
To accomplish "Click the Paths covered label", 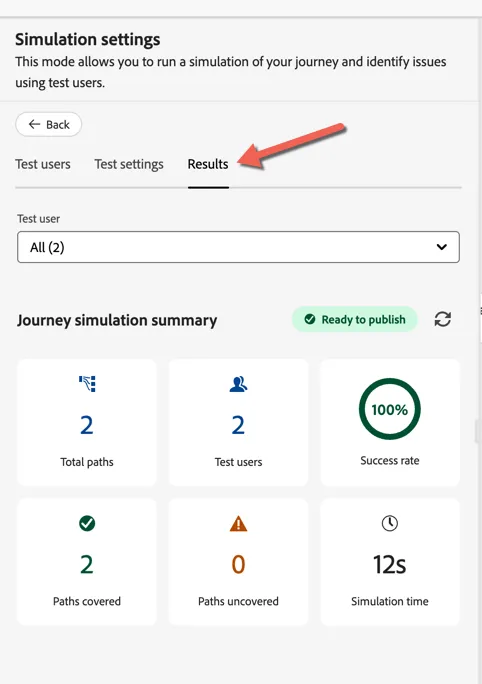I will tap(87, 601).
